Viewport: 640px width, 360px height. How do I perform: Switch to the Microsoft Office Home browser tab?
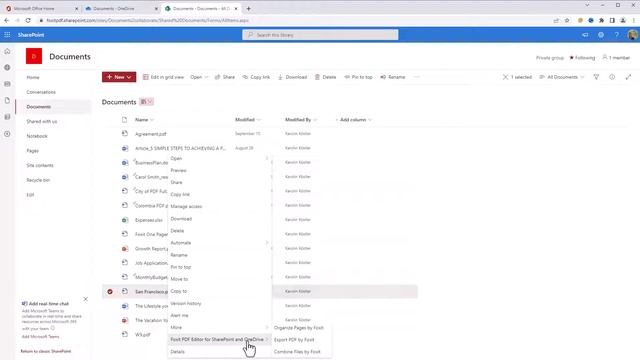pos(40,8)
